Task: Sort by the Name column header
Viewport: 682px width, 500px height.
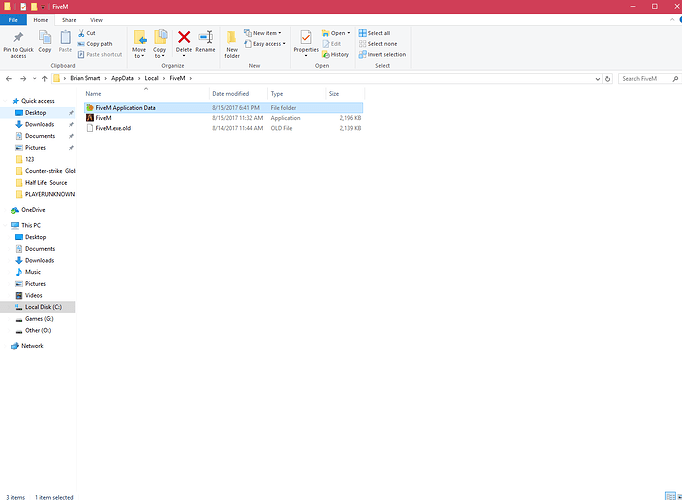Action: pos(146,93)
